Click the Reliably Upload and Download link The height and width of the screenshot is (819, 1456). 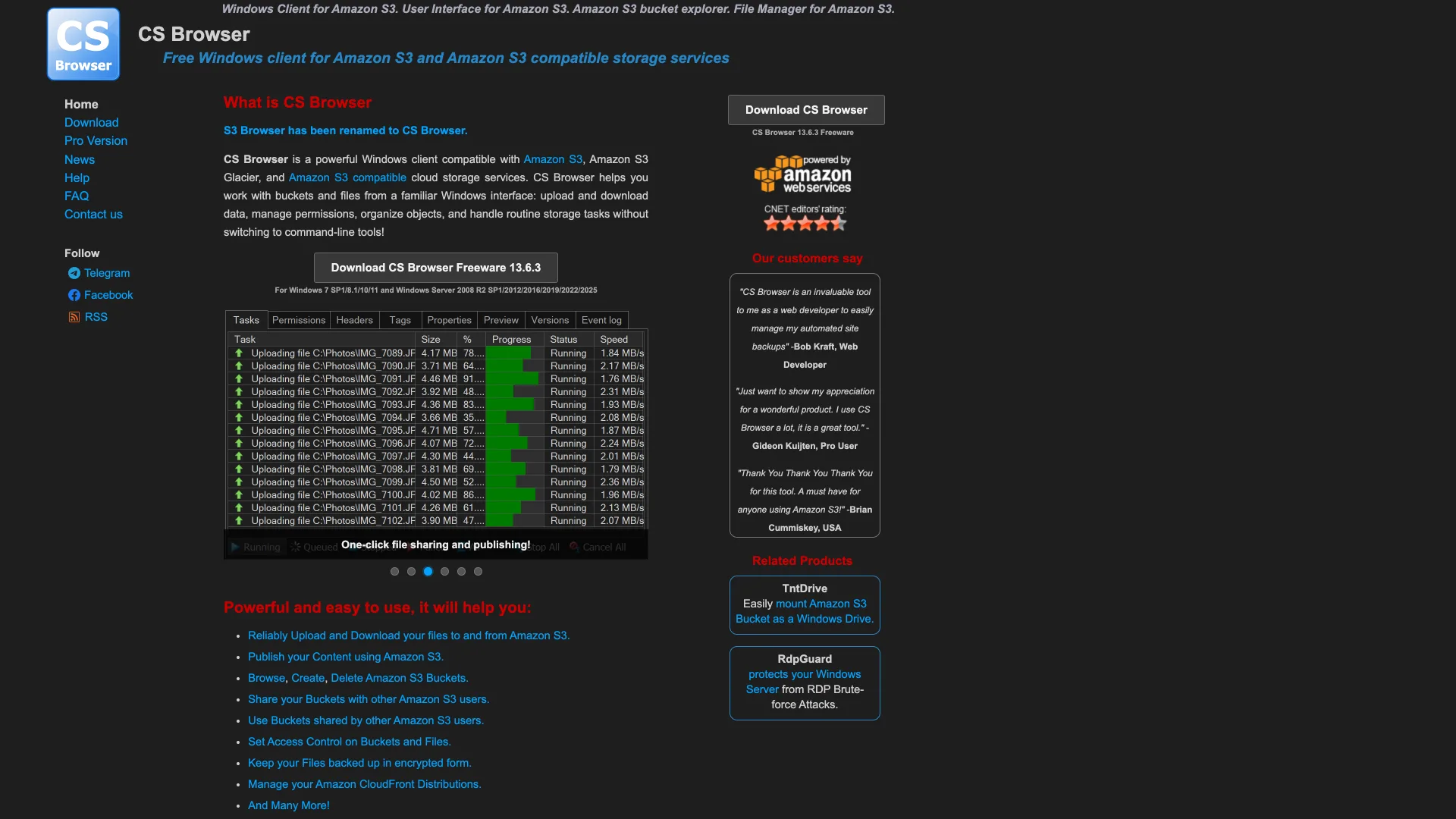coord(409,635)
